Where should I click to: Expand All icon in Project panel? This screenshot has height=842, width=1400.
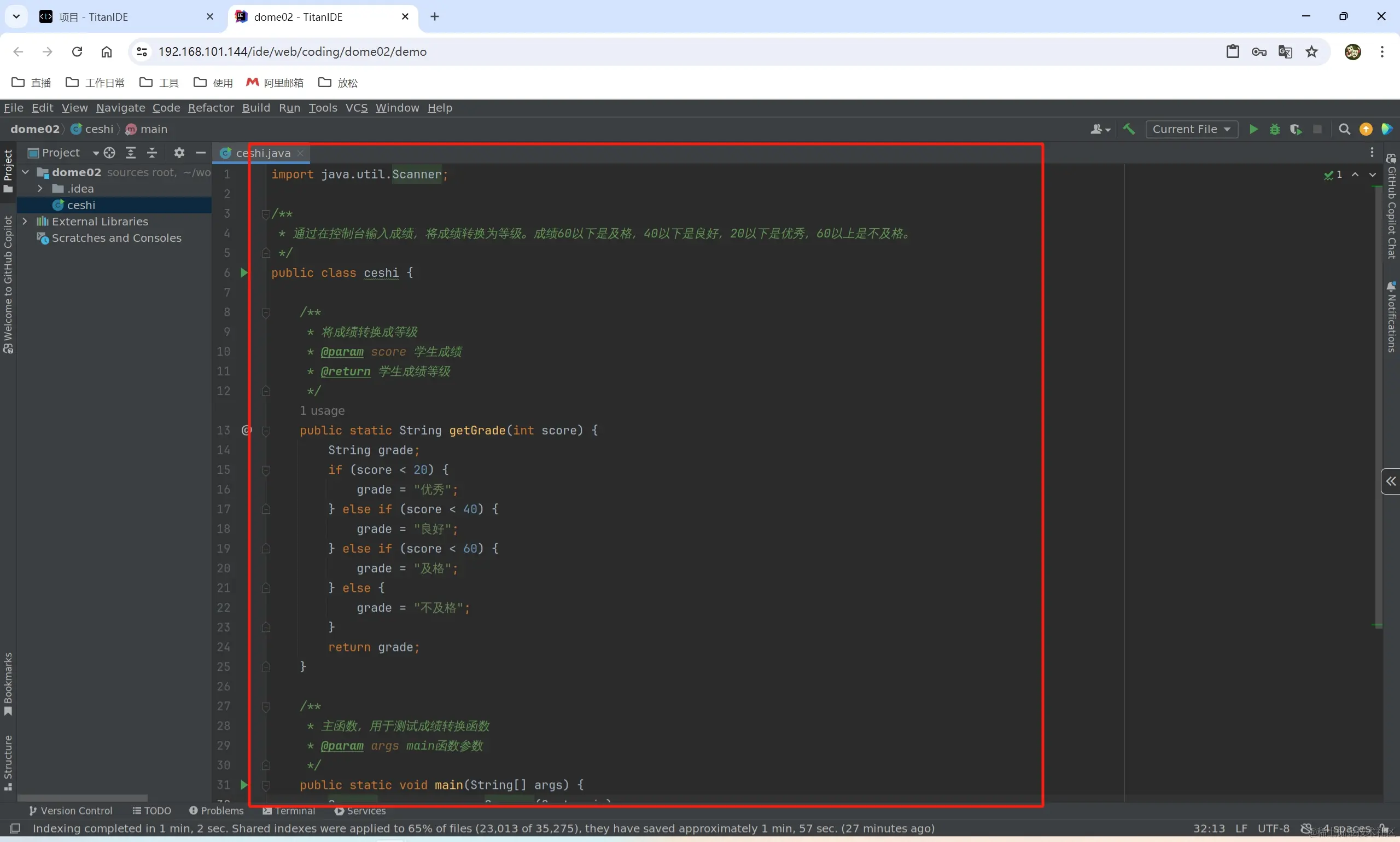[131, 153]
